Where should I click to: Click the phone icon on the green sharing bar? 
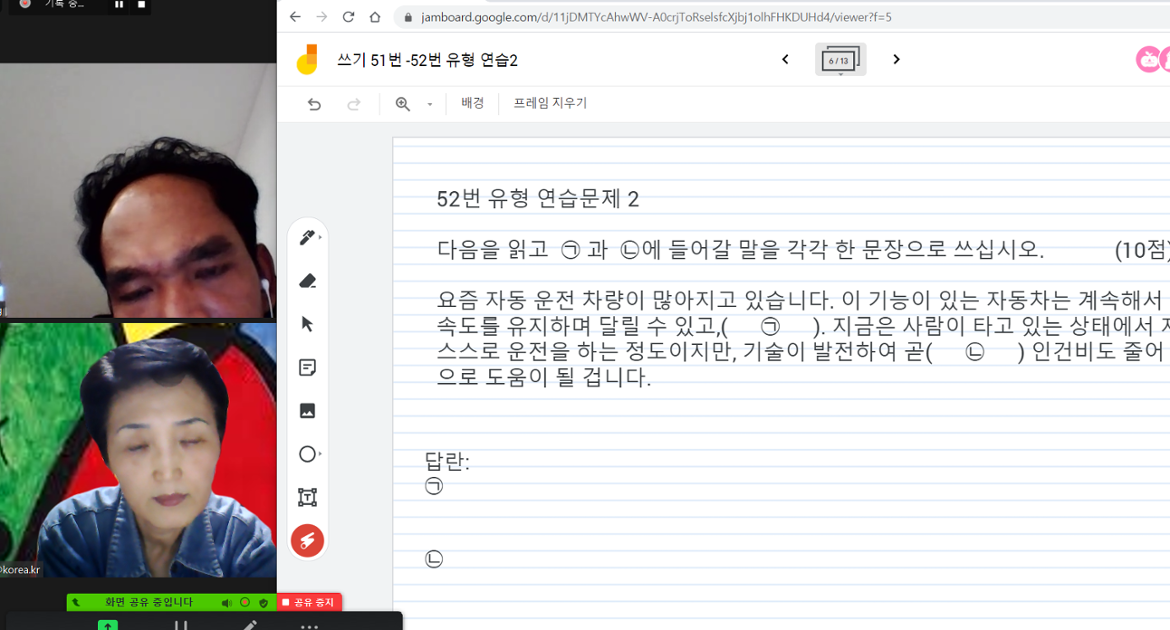click(76, 602)
